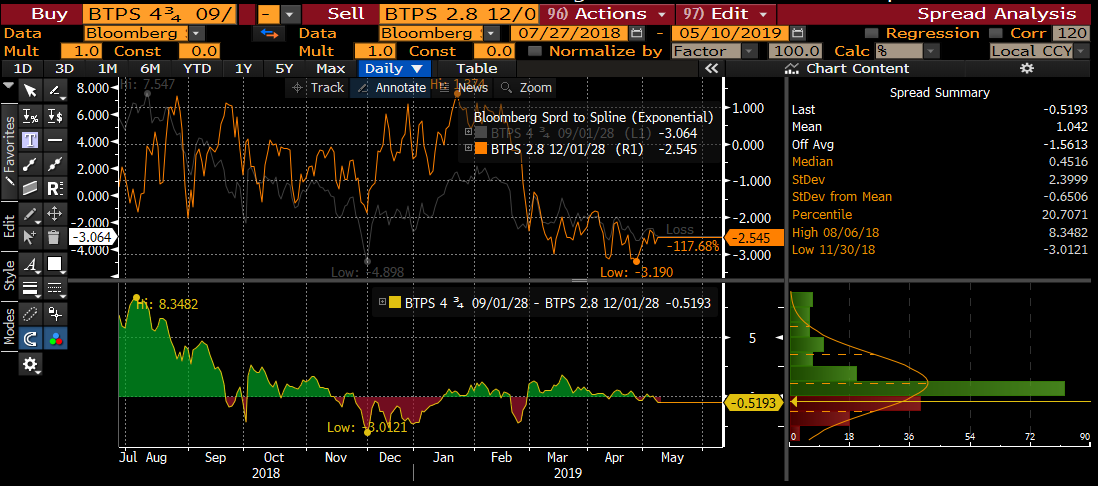Viewport: 1098px width, 486px height.
Task: Open the Edit menu
Action: [x=725, y=14]
